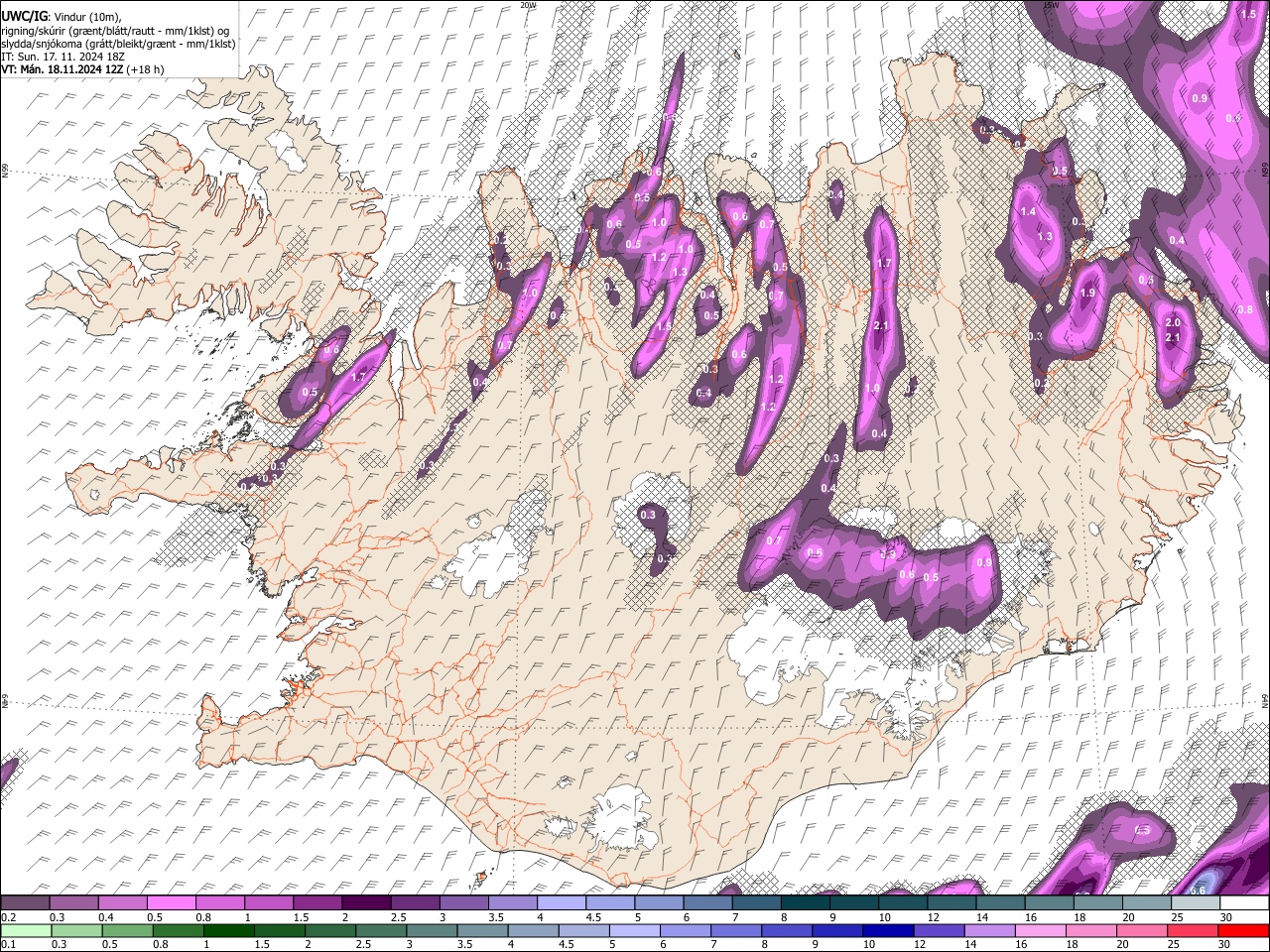Pick the grey-green 3 rain legend swatch
The height and width of the screenshot is (952, 1270).
tap(431, 930)
